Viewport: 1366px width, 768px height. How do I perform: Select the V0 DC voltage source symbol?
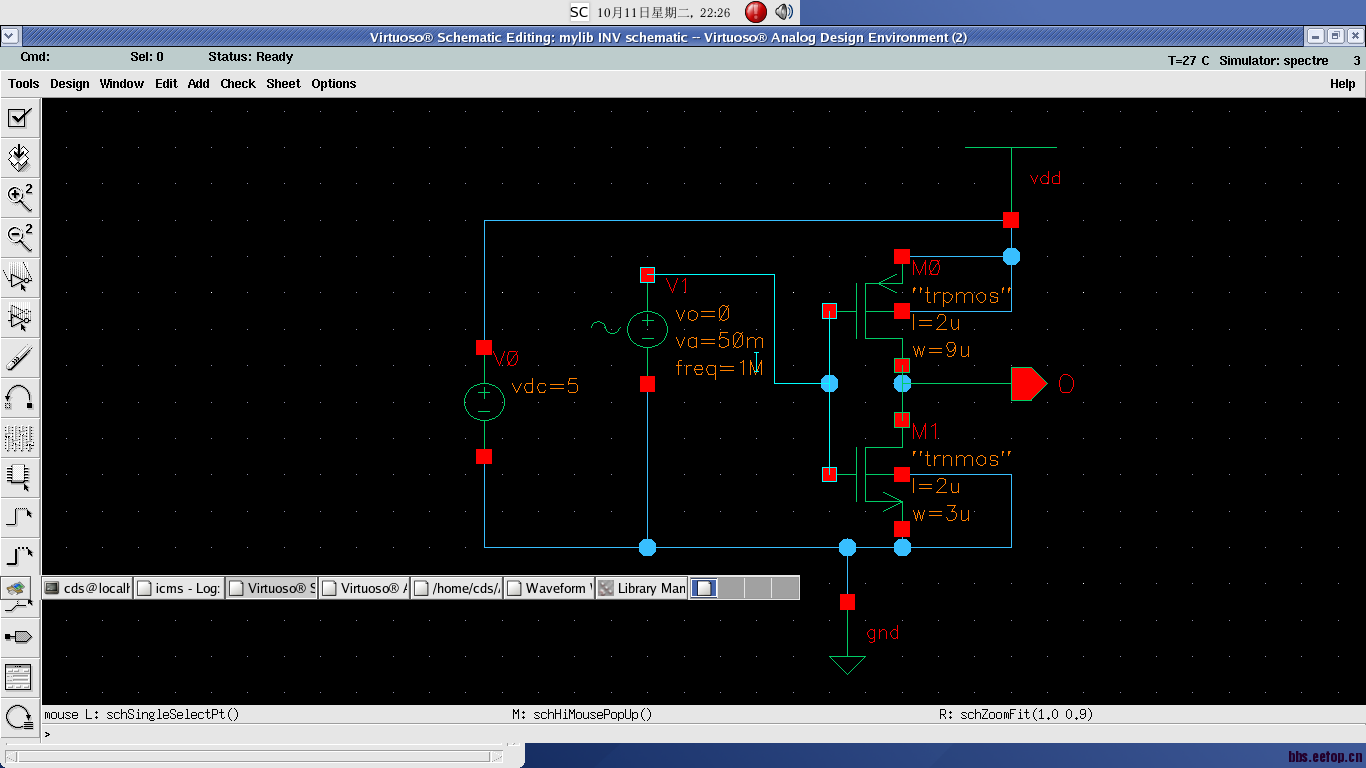[484, 402]
